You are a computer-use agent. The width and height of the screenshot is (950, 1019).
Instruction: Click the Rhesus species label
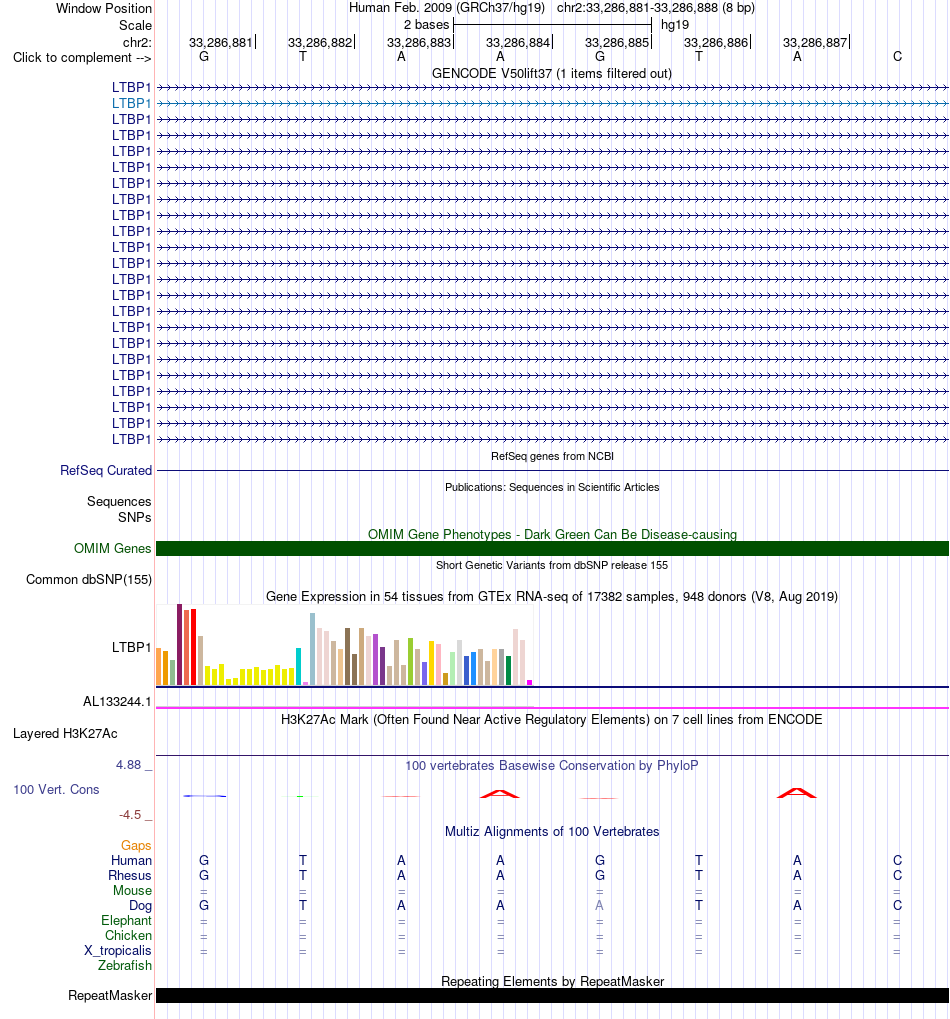point(130,875)
